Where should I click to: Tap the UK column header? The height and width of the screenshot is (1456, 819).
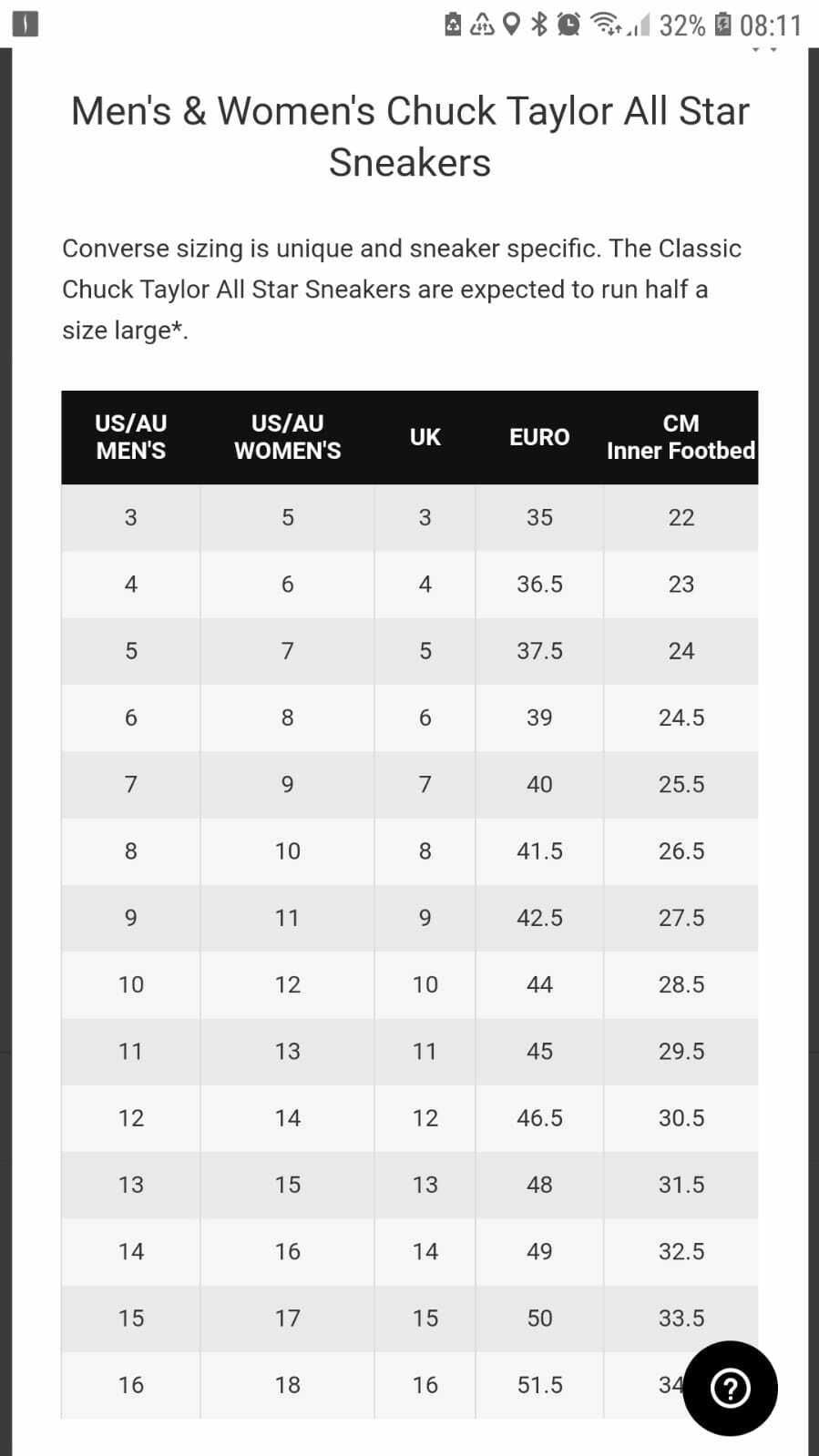[425, 437]
